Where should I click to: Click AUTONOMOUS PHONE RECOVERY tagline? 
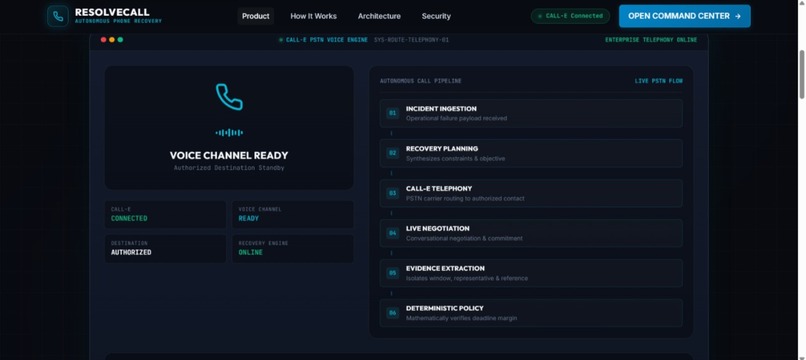point(118,22)
